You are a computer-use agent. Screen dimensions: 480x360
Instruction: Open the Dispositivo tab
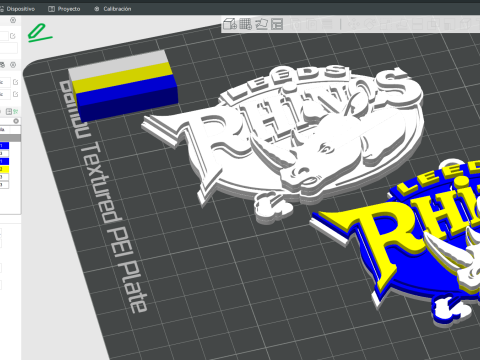tap(17, 9)
